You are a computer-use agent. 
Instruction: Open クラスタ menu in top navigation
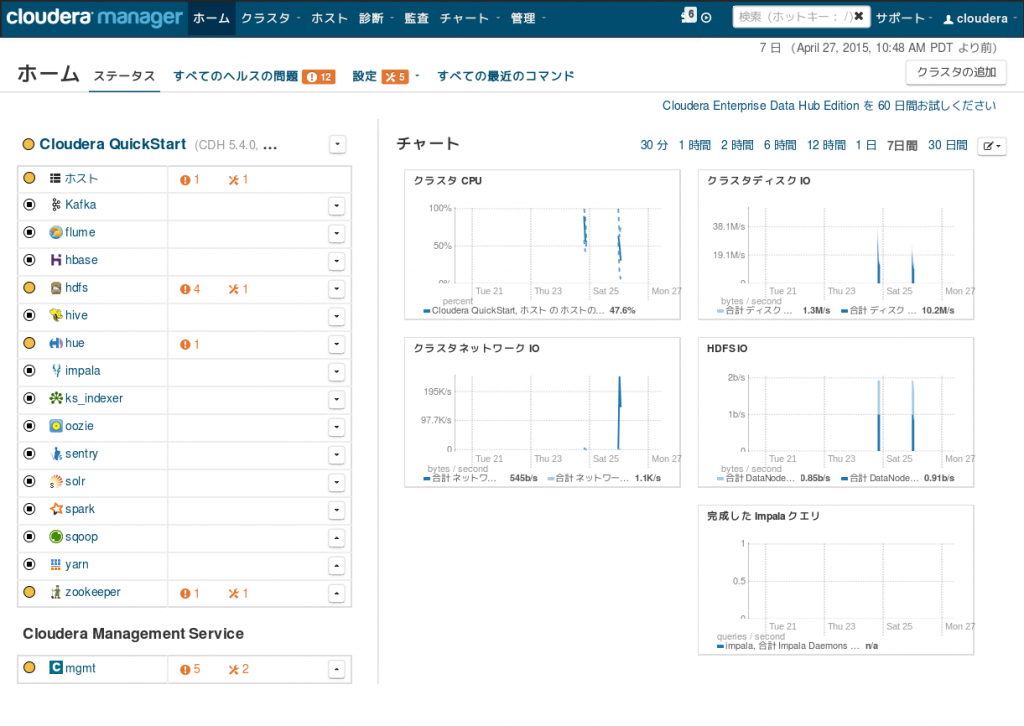(x=270, y=18)
